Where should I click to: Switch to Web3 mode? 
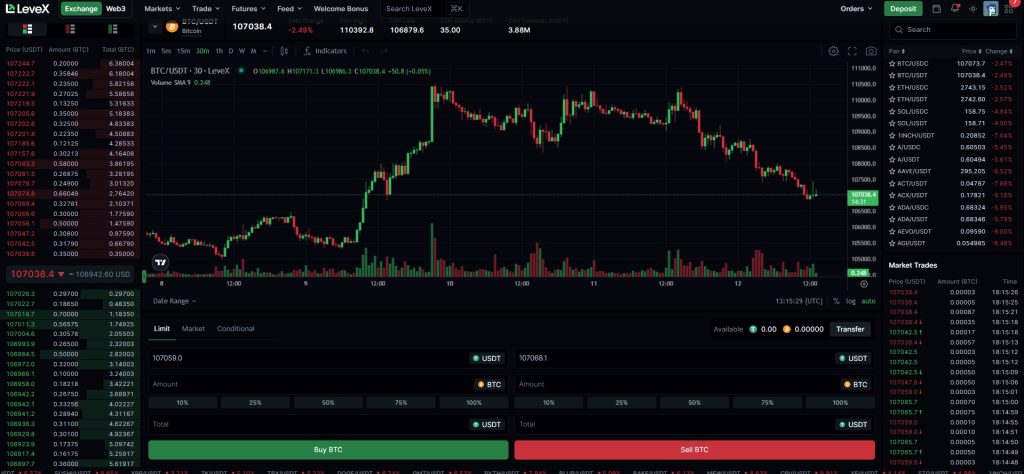click(x=116, y=8)
